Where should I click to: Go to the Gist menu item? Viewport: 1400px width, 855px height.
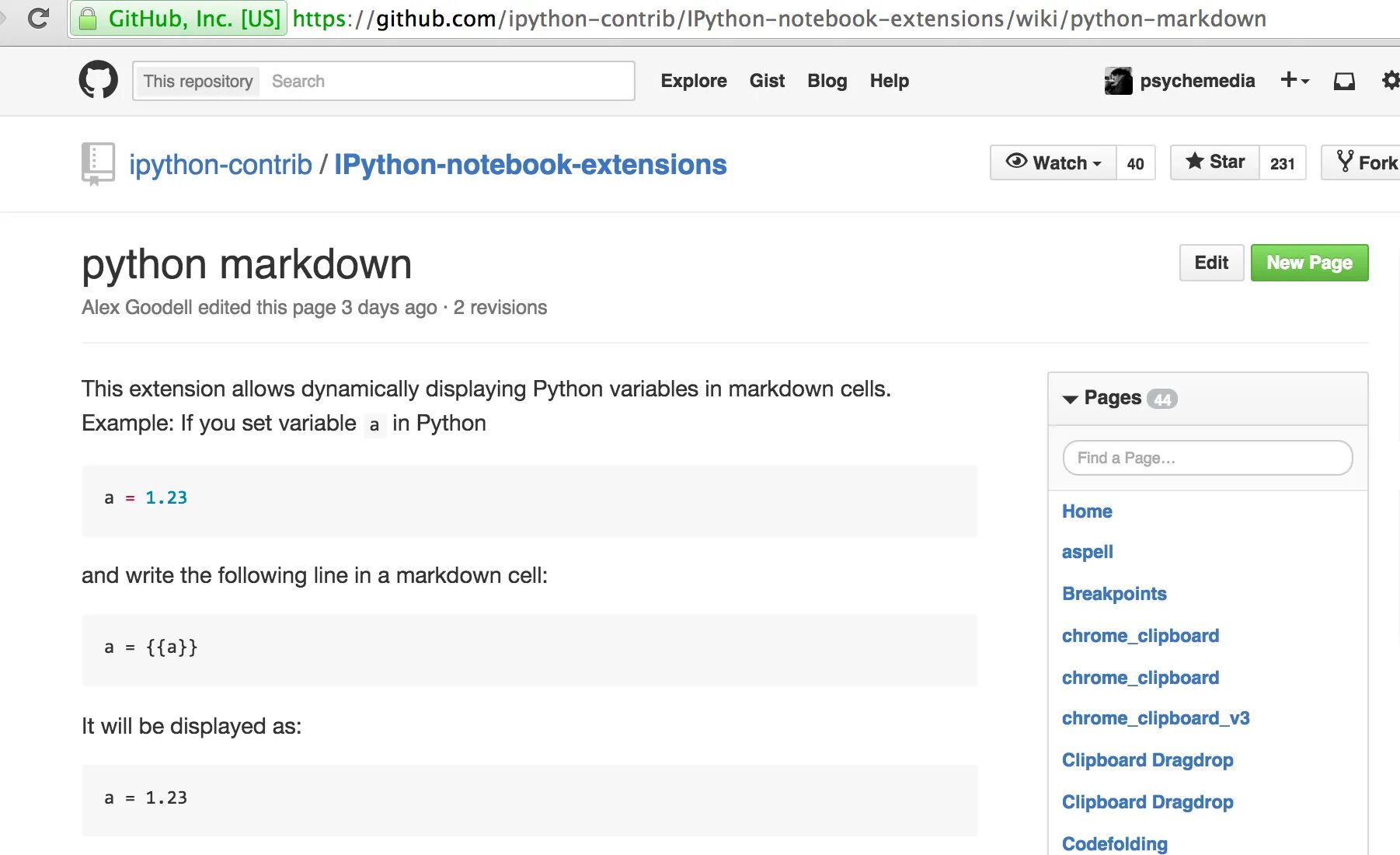pyautogui.click(x=767, y=81)
